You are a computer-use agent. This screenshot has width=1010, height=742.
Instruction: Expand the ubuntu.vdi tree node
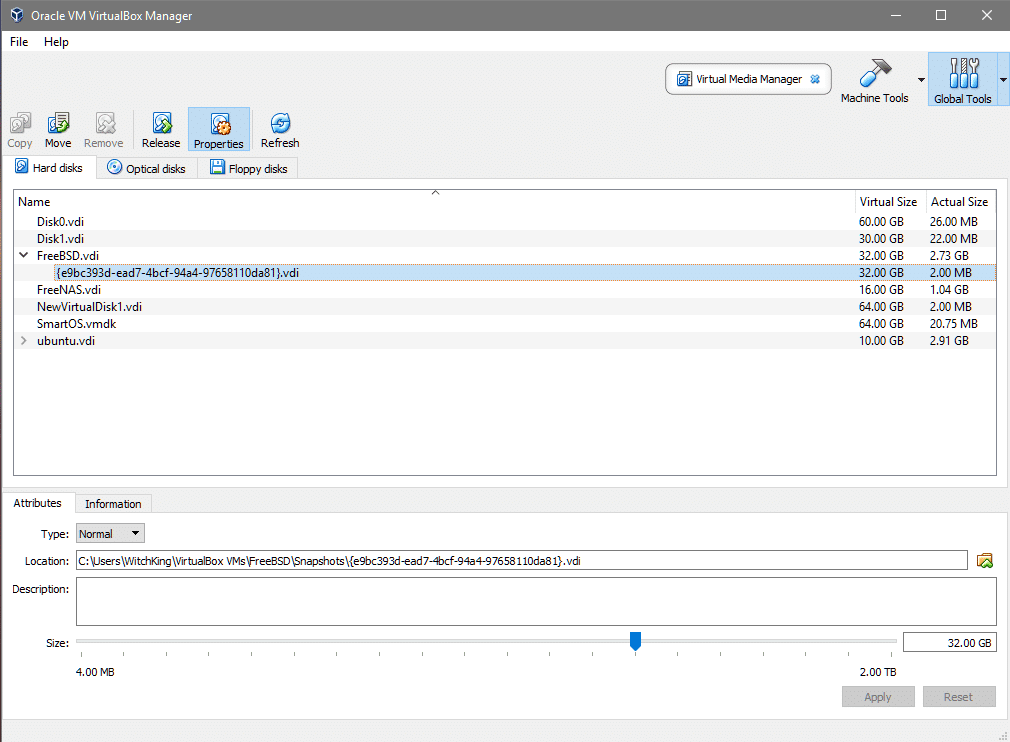click(23, 341)
